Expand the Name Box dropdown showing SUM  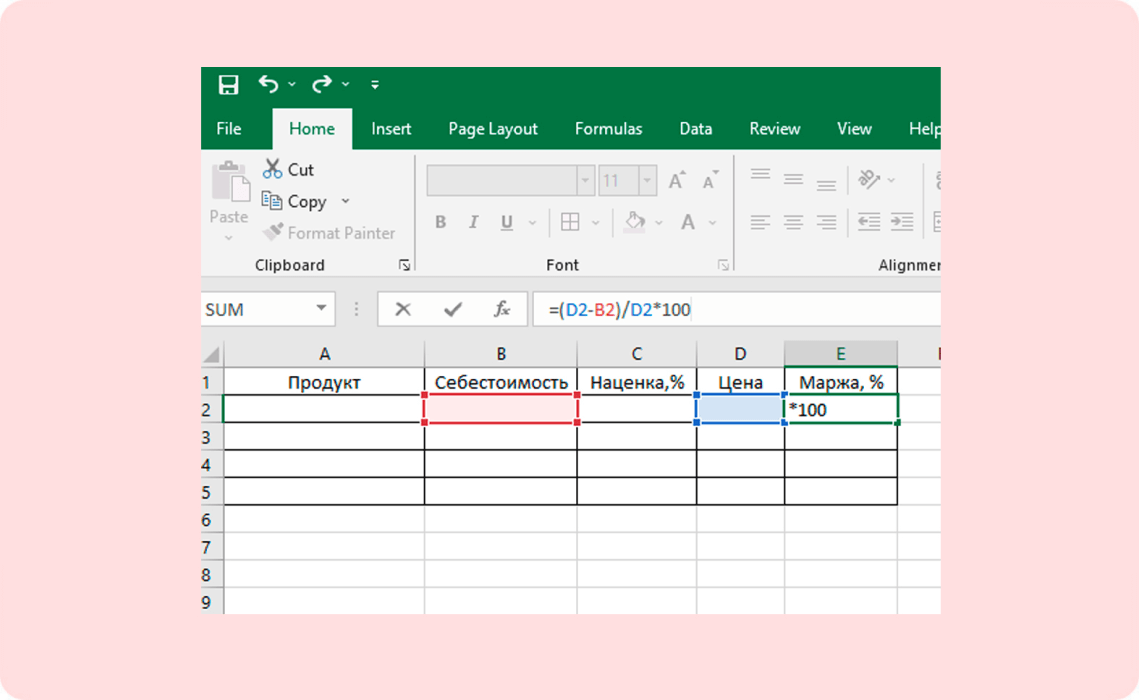[320, 309]
